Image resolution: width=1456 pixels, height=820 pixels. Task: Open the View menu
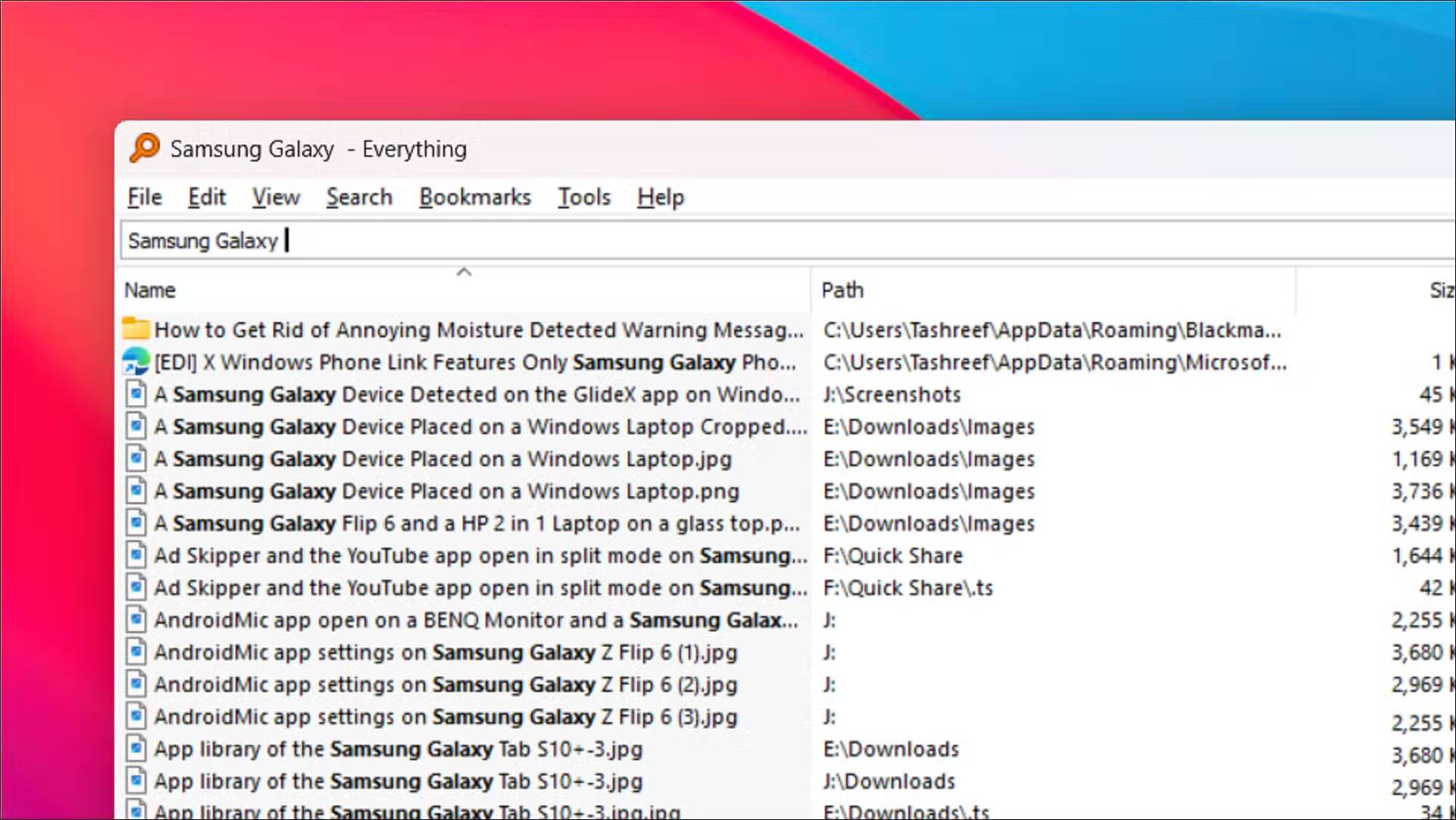[x=276, y=197]
